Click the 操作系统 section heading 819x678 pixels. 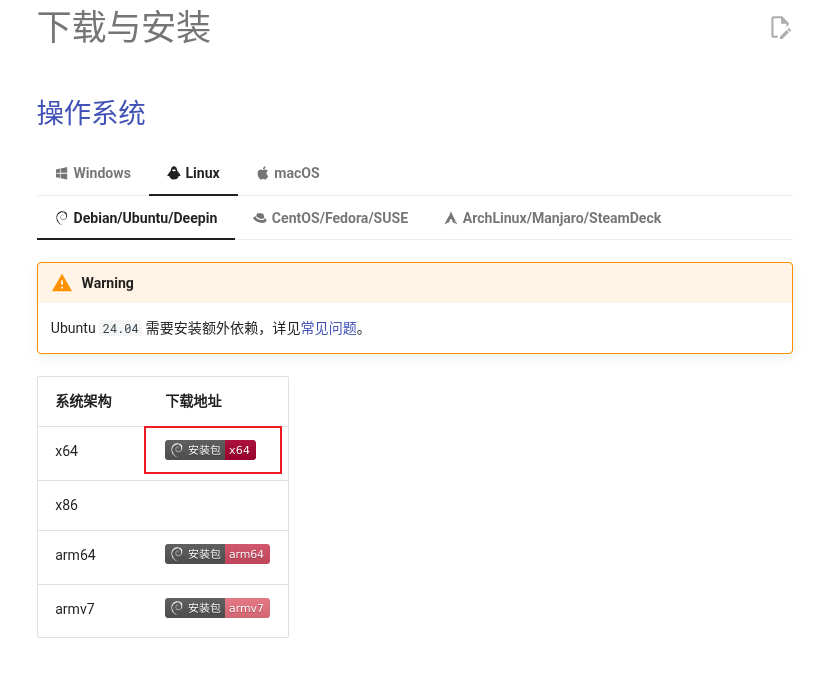tap(91, 113)
